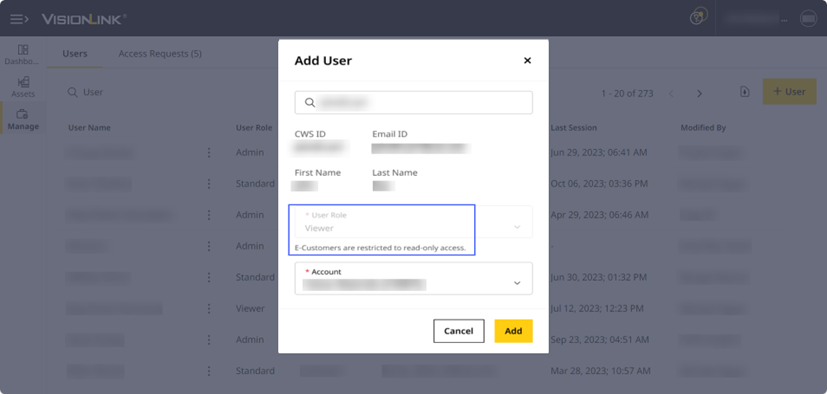Image resolution: width=827 pixels, height=394 pixels.
Task: Open kebab menu for Jun 29, 2023 user row
Action: (x=209, y=152)
